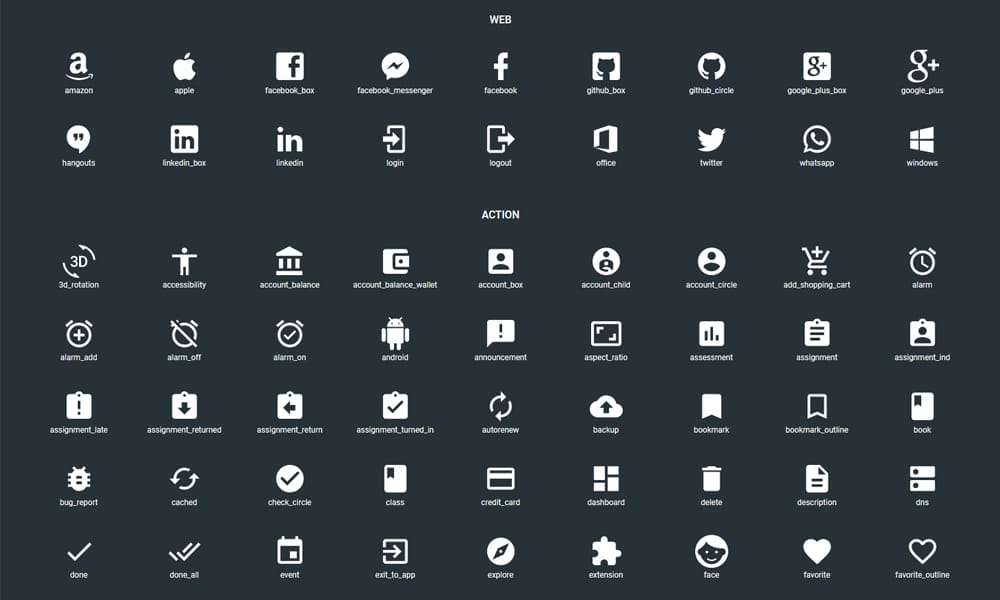Select the assessment chart icon

click(711, 333)
